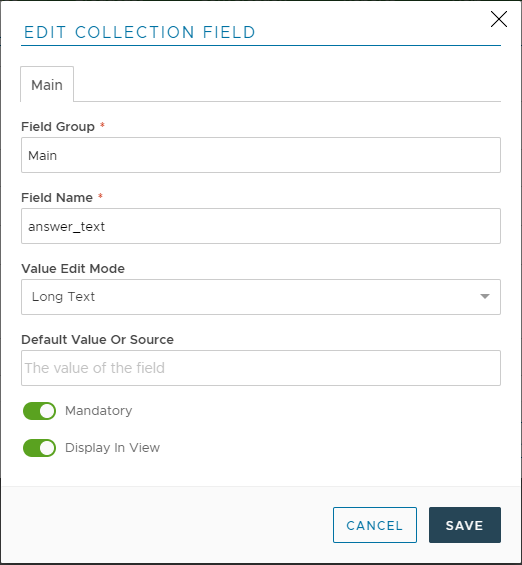Image resolution: width=522 pixels, height=565 pixels.
Task: Select the Long Text value shown
Action: click(63, 297)
